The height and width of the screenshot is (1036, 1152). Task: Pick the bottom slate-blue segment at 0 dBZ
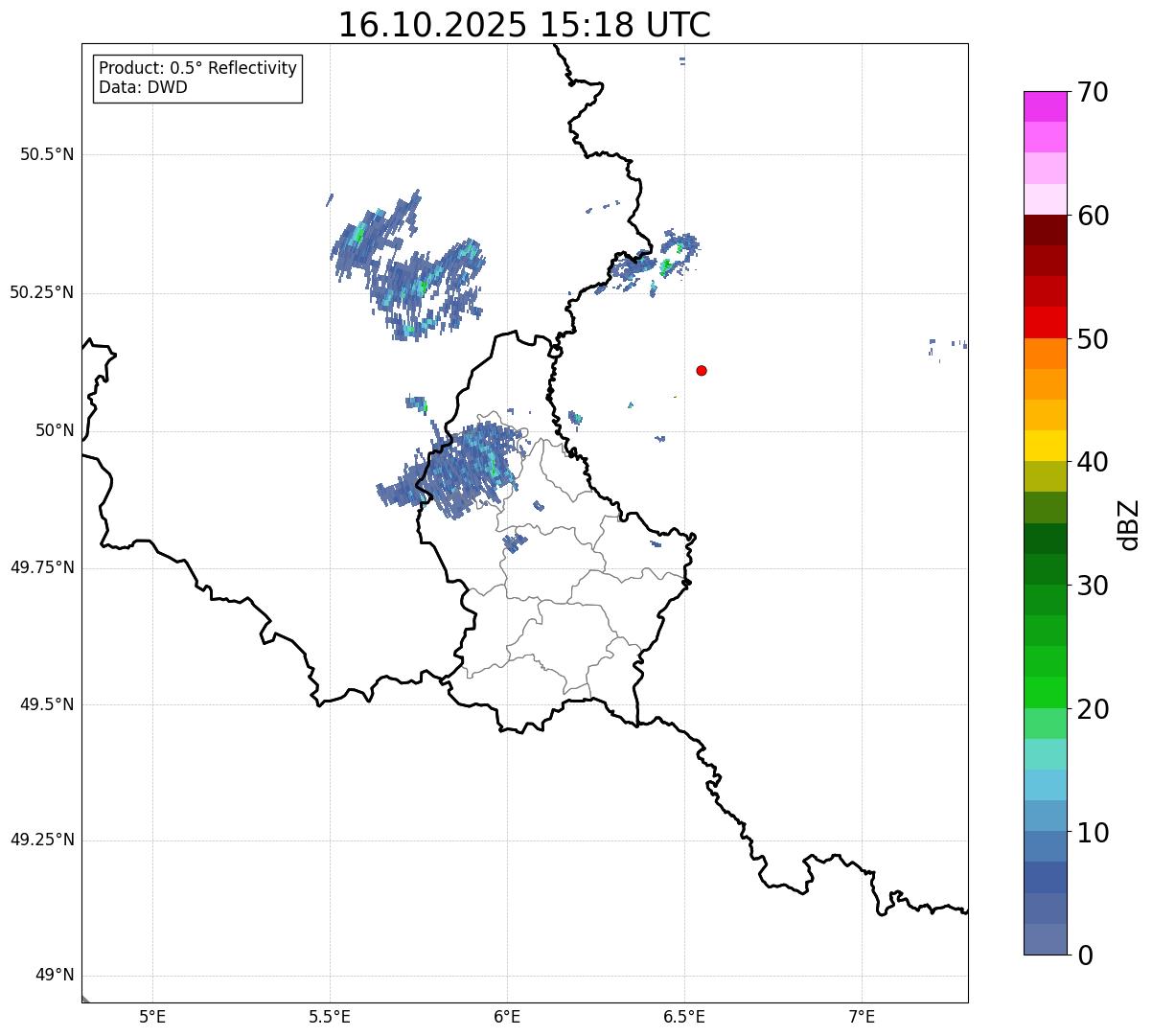tap(1045, 939)
